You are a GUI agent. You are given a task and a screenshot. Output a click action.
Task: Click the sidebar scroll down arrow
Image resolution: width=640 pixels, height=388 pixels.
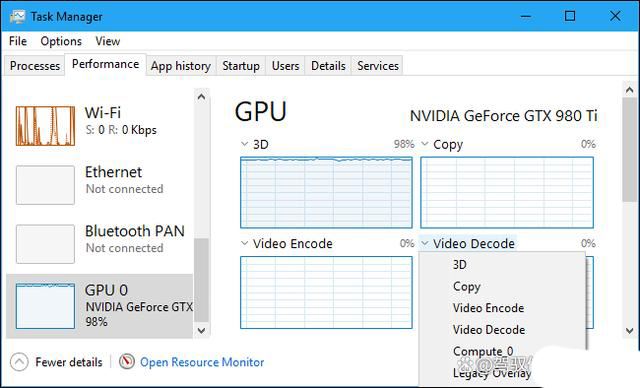(201, 330)
